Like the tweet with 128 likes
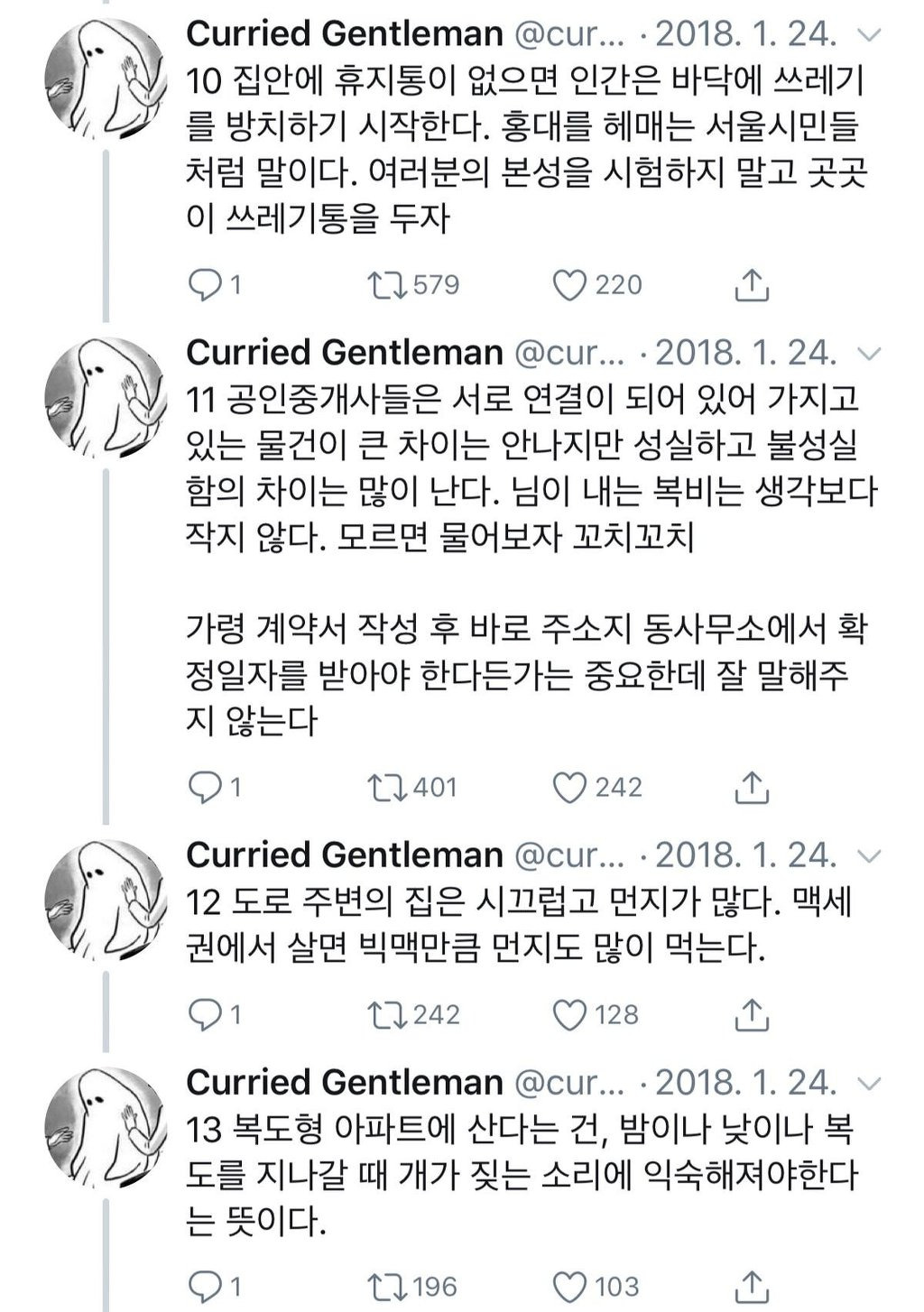Screen dimensions: 924x1312 (569, 1014)
